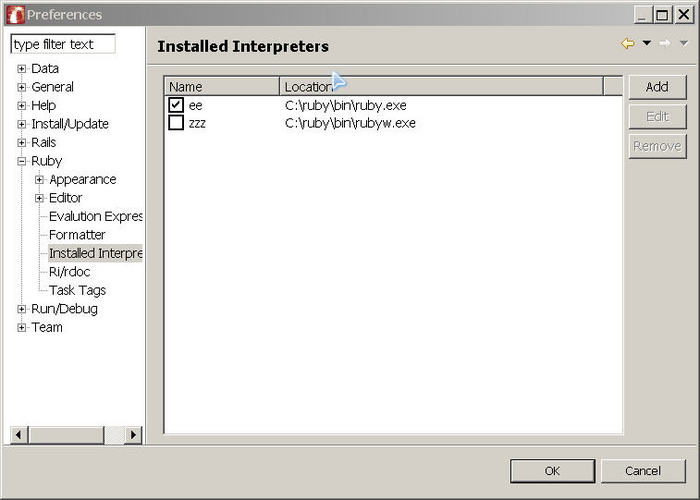Expand the Rails tree node
The height and width of the screenshot is (500, 700).
pyautogui.click(x=21, y=143)
